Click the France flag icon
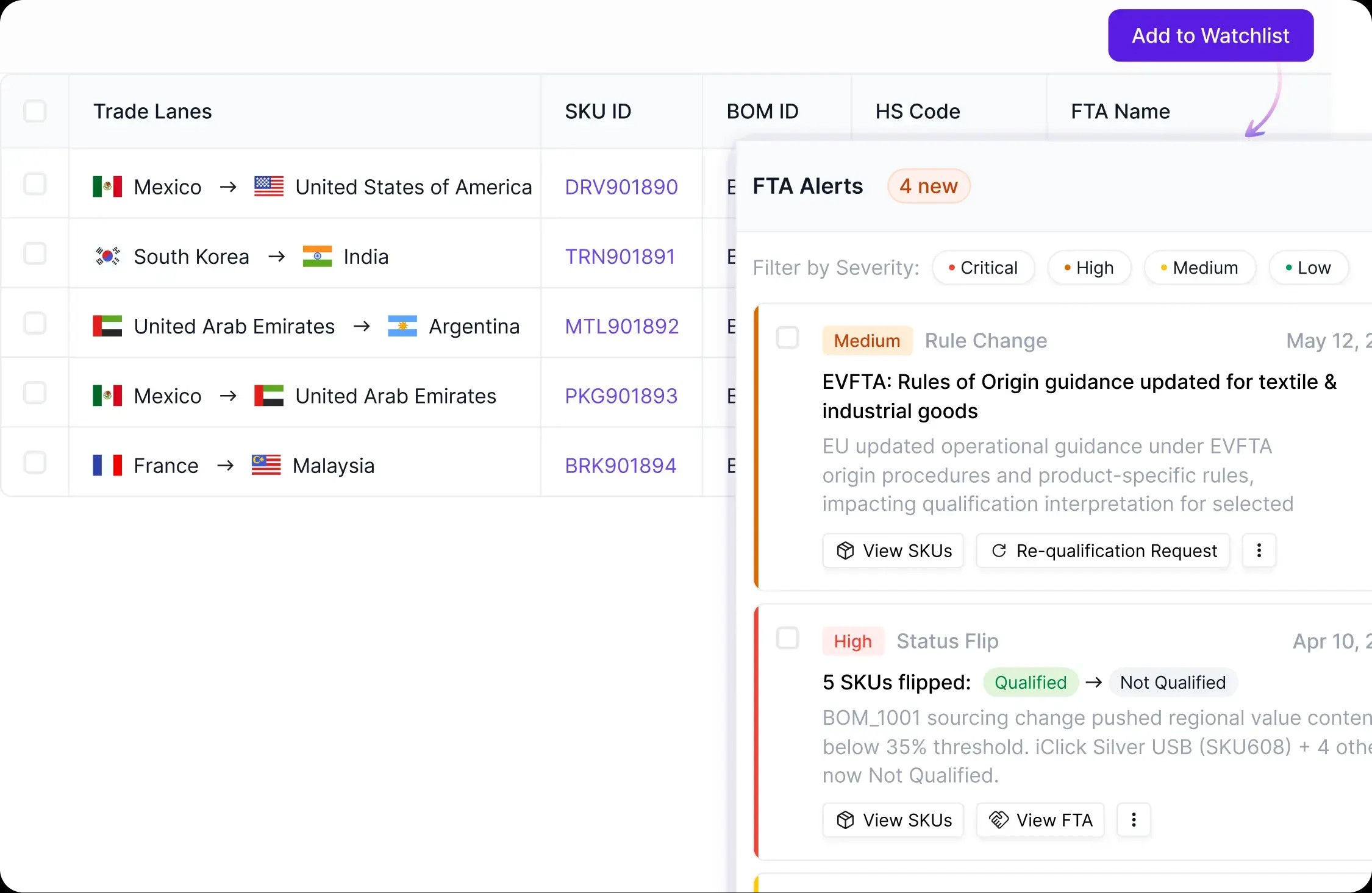1372x893 pixels. (107, 465)
